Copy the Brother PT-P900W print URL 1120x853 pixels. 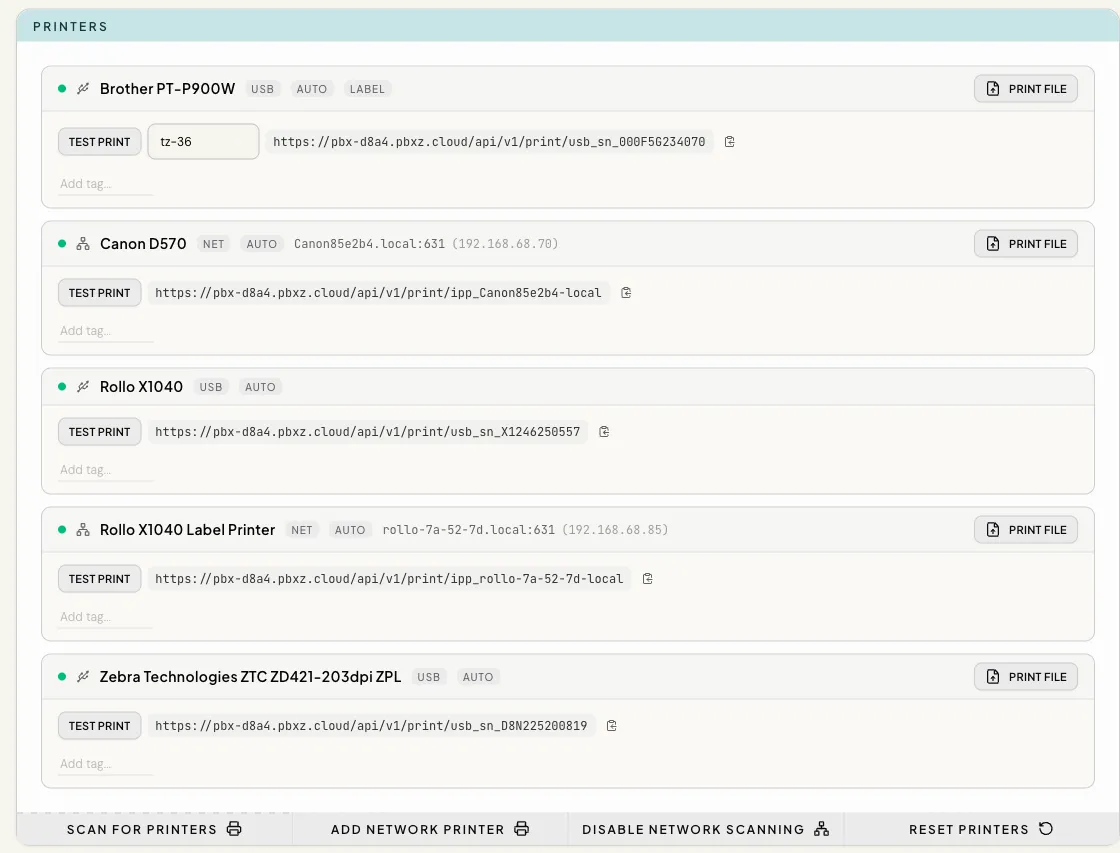tap(729, 141)
